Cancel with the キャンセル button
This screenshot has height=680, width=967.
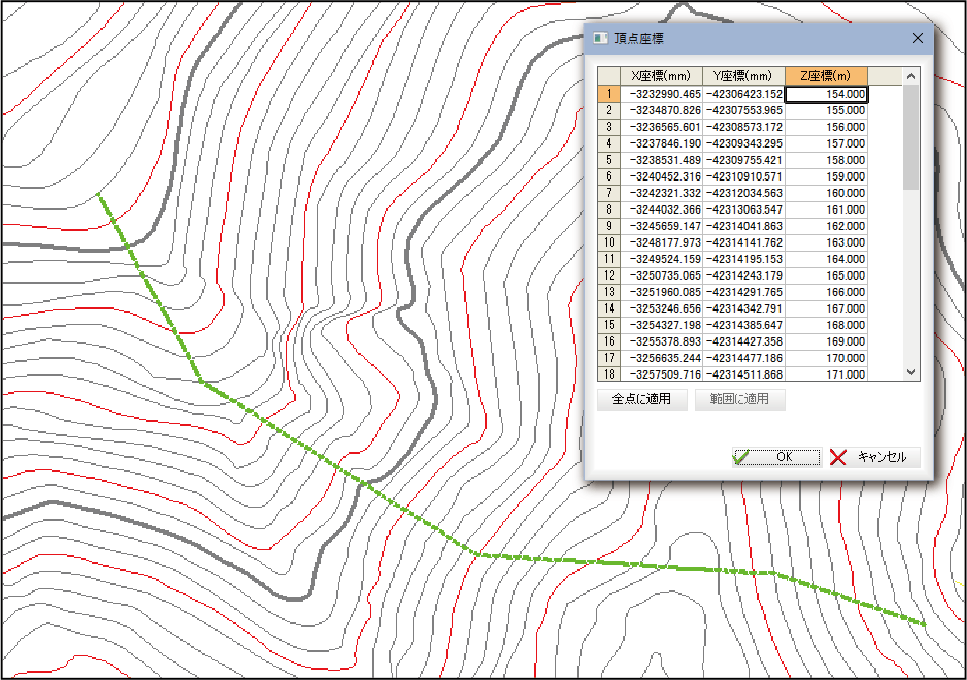point(875,457)
